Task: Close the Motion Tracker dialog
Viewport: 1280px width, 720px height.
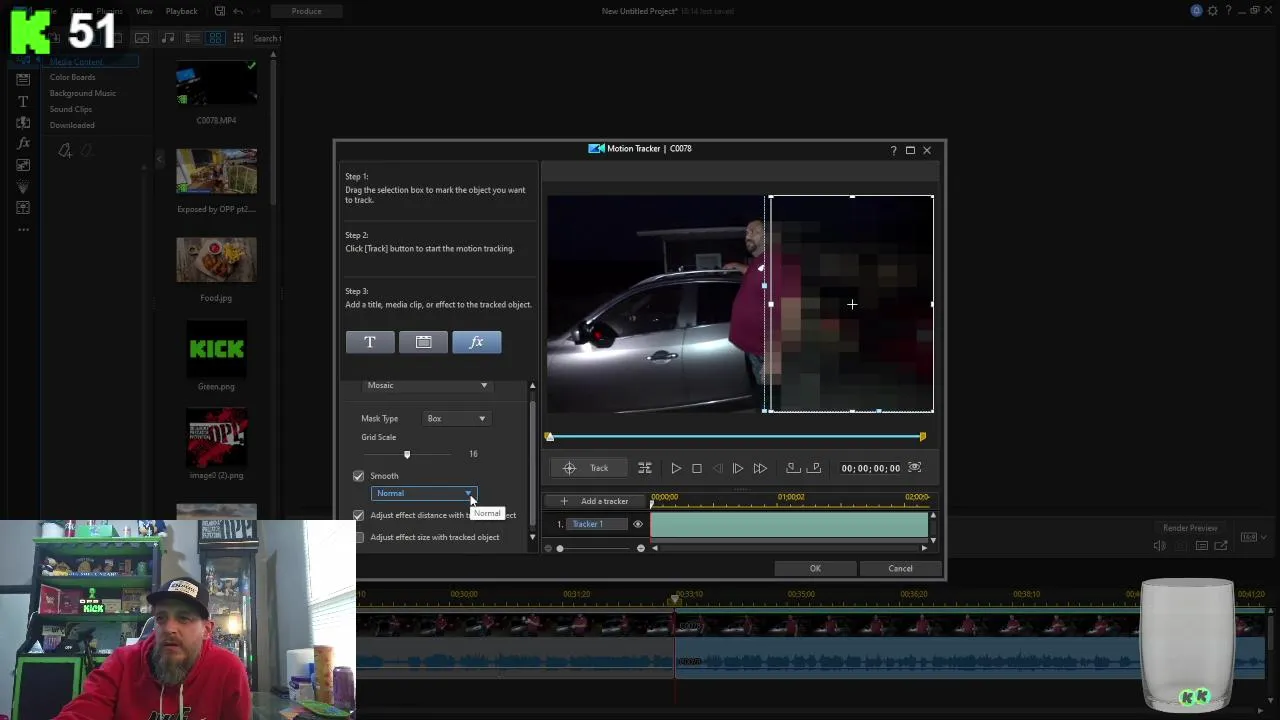Action: (927, 150)
